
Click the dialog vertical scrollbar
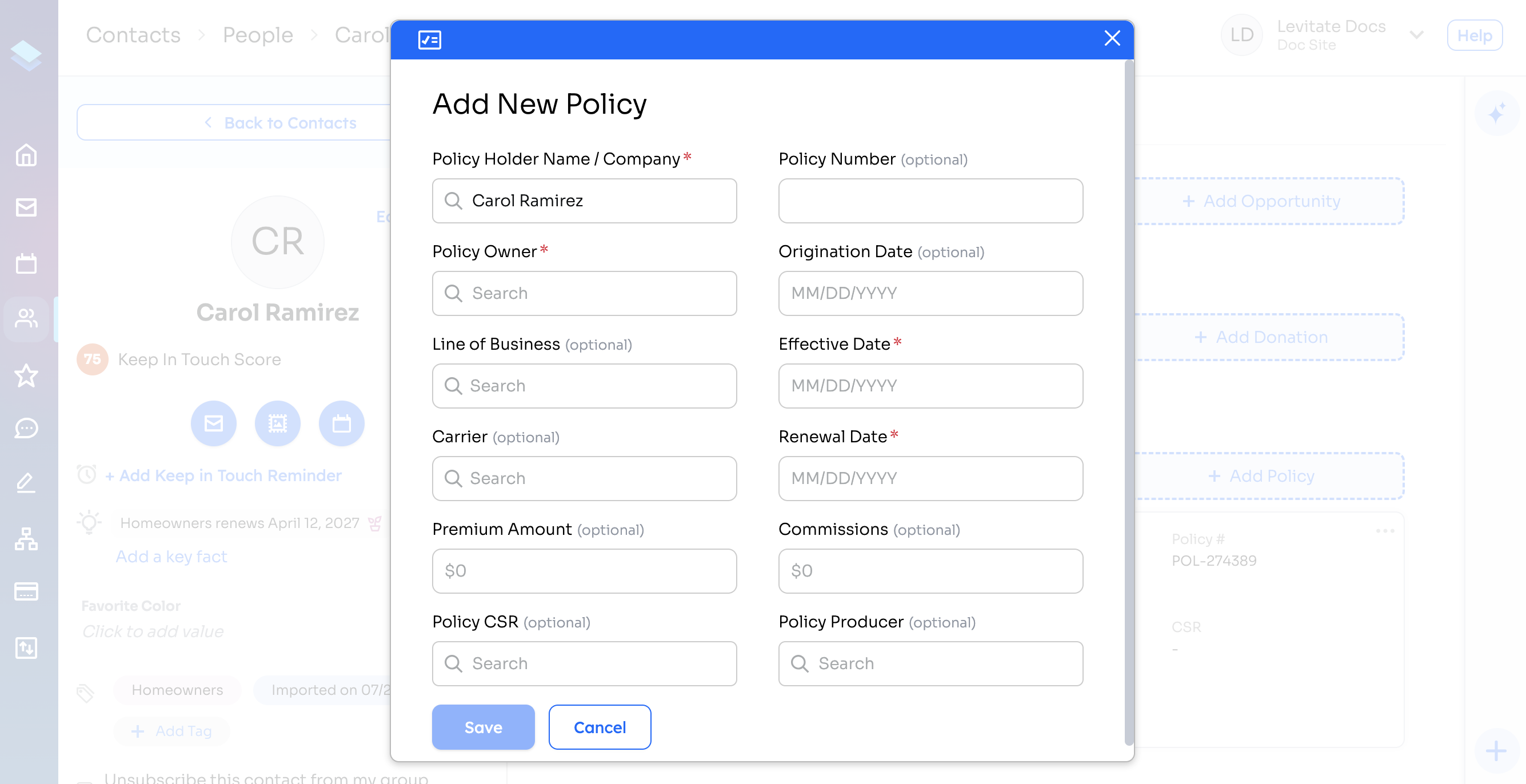(1129, 403)
